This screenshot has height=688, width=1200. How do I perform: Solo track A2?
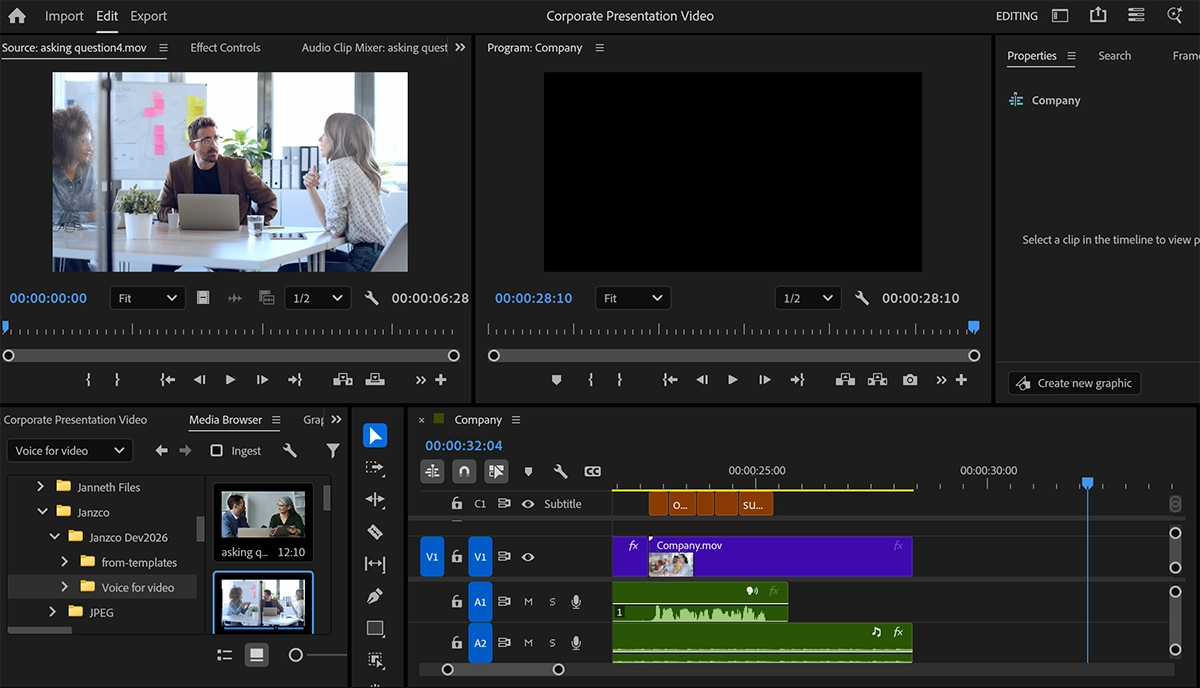(x=552, y=643)
